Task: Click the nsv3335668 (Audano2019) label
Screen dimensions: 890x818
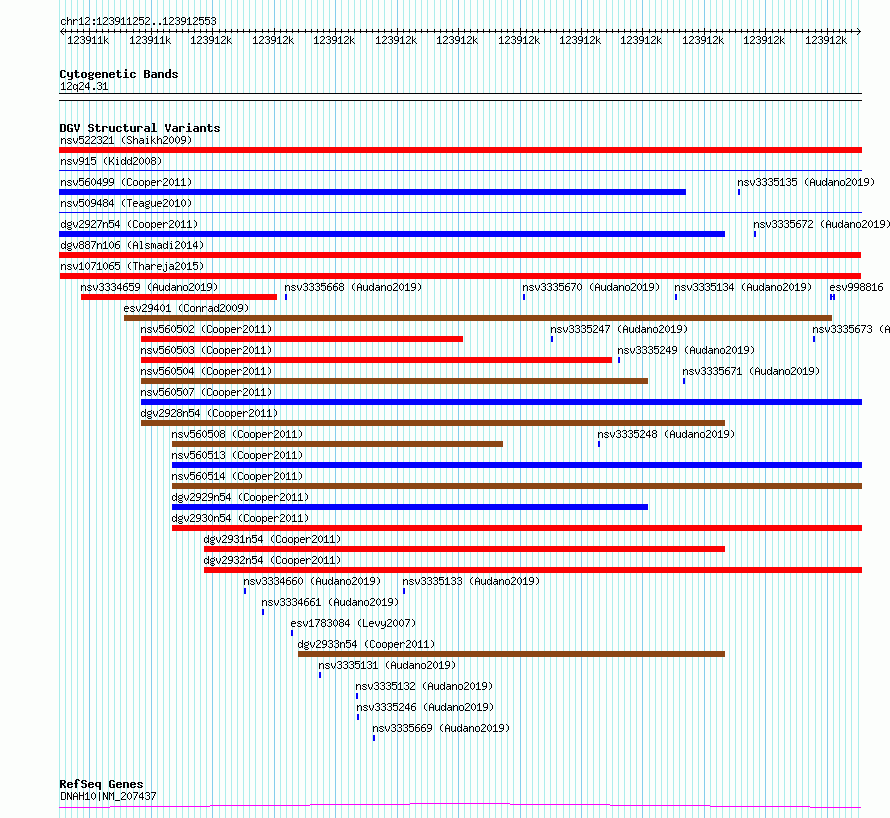Action: click(353, 287)
